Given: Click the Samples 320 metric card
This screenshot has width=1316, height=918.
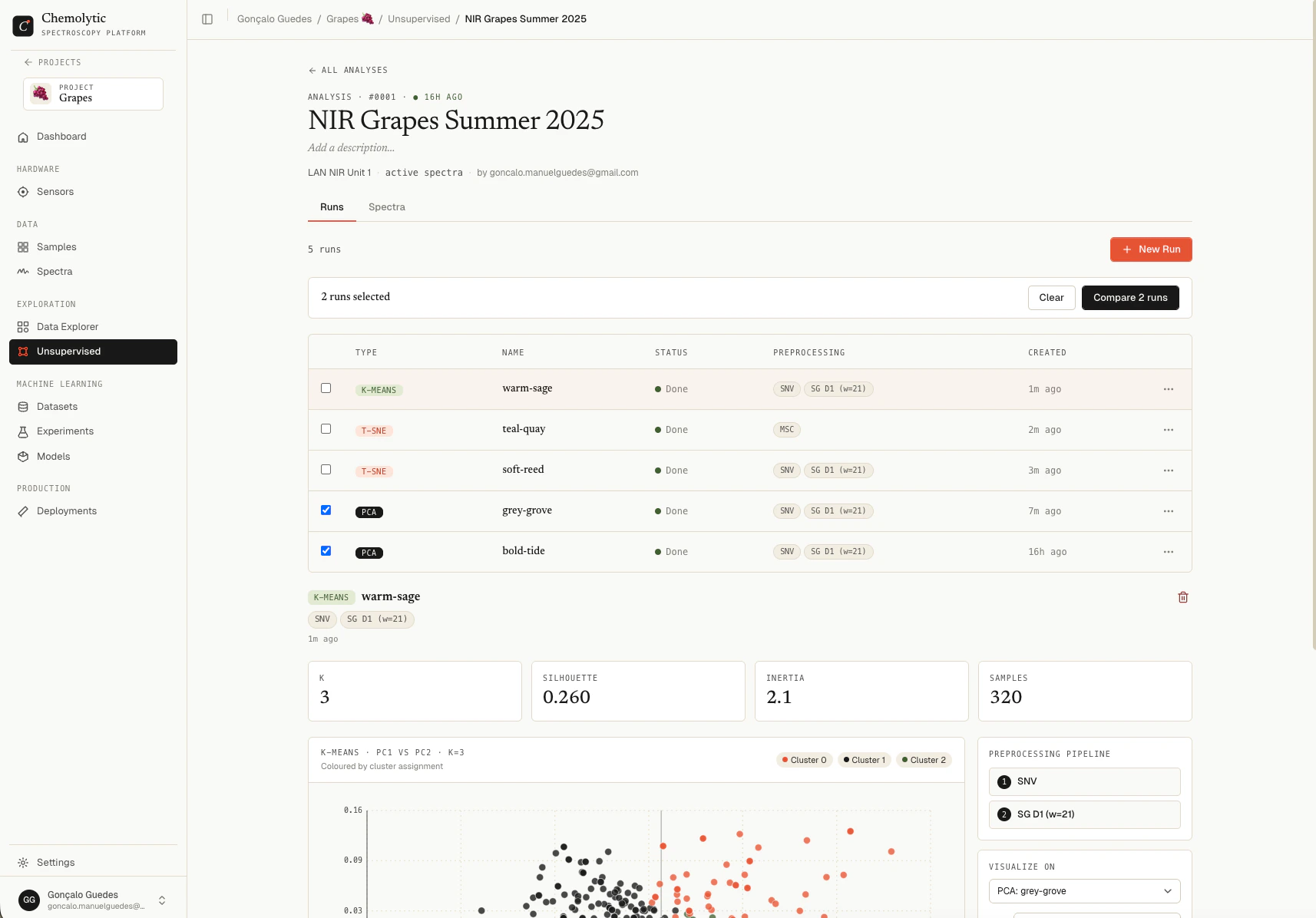Looking at the screenshot, I should coord(1085,691).
